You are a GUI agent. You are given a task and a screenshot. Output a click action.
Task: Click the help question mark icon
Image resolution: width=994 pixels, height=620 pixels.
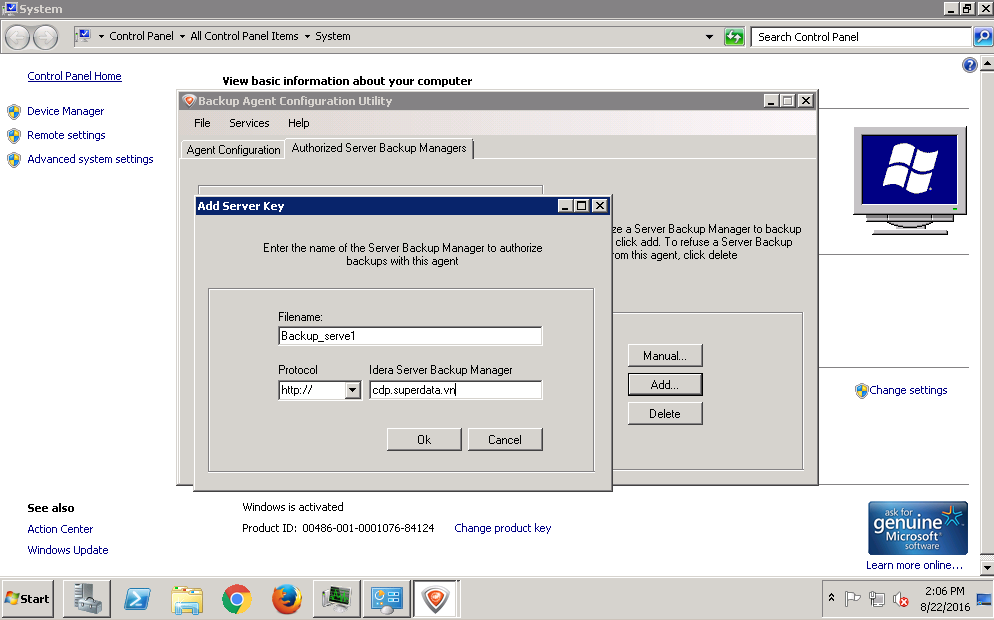[969, 65]
